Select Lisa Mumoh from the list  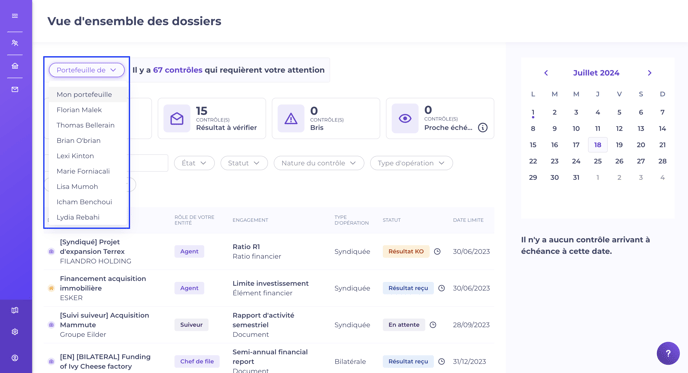[x=87, y=186]
